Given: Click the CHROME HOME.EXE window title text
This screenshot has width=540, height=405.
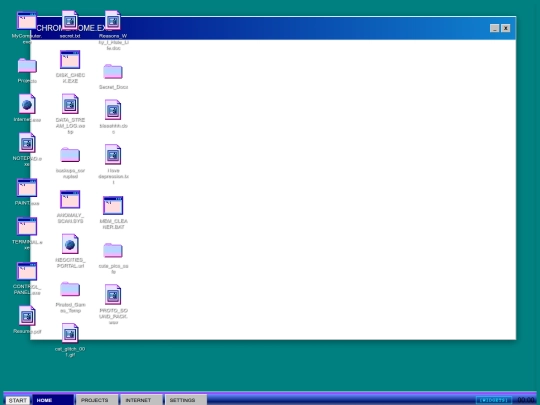Looking at the screenshot, I should pyautogui.click(x=74, y=28).
